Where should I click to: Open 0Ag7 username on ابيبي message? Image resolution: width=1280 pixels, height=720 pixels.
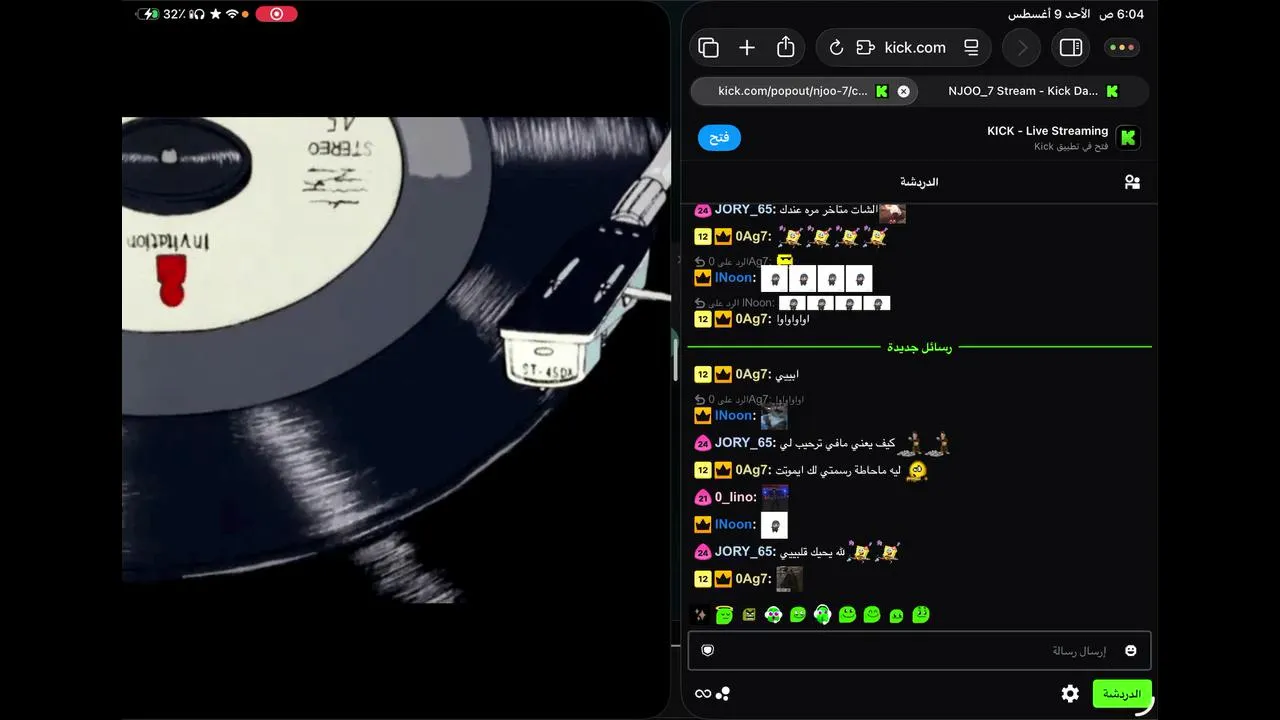753,374
